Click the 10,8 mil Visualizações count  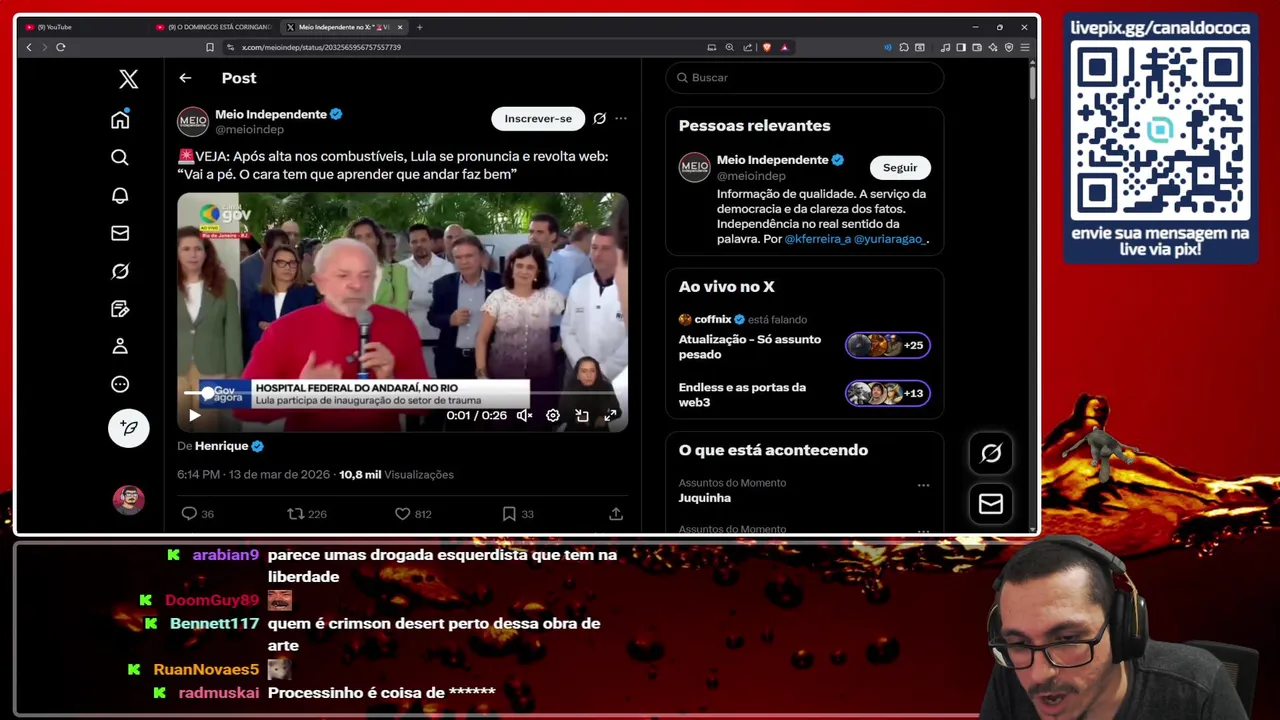coord(396,475)
